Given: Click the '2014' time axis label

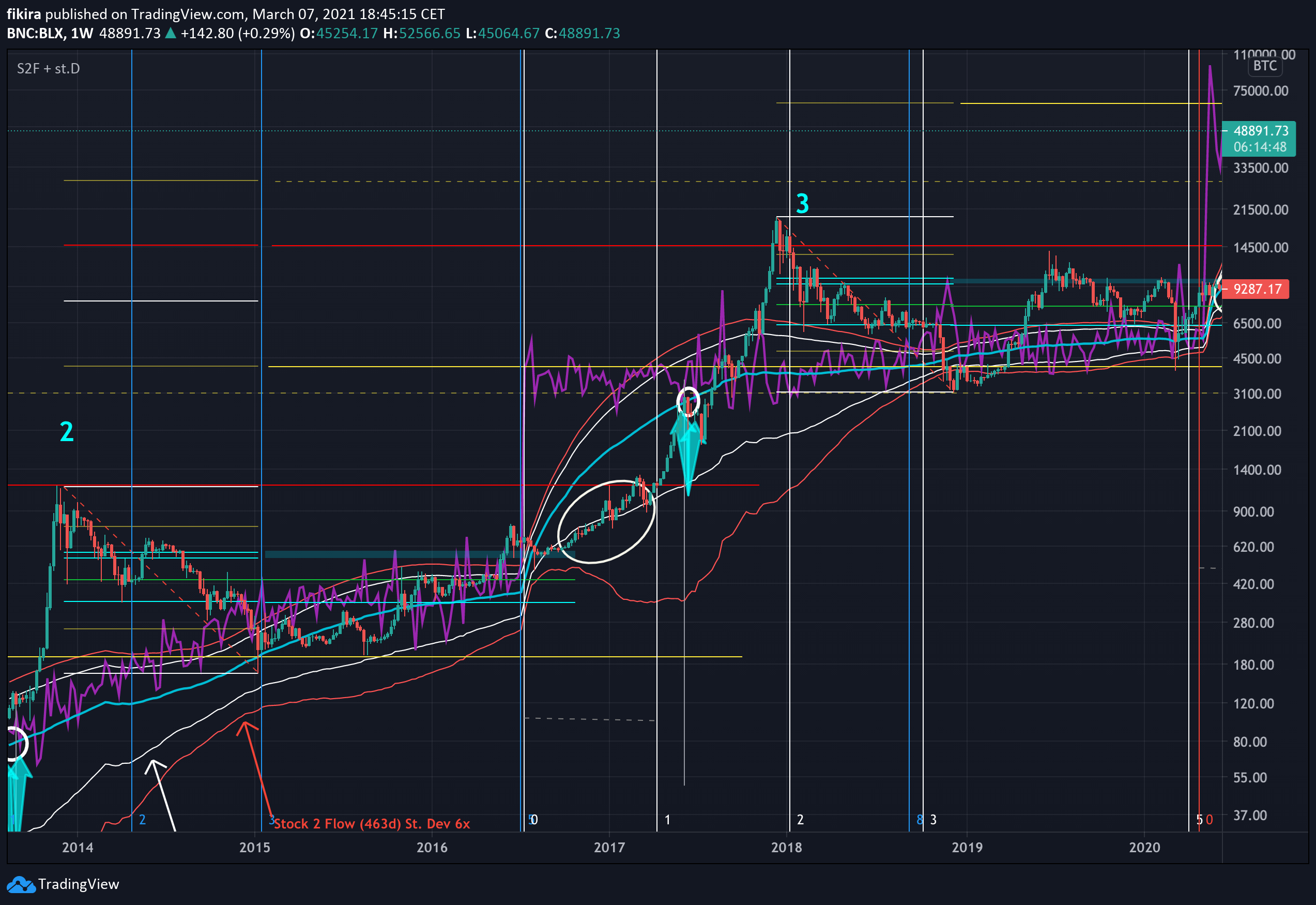Looking at the screenshot, I should [x=78, y=848].
